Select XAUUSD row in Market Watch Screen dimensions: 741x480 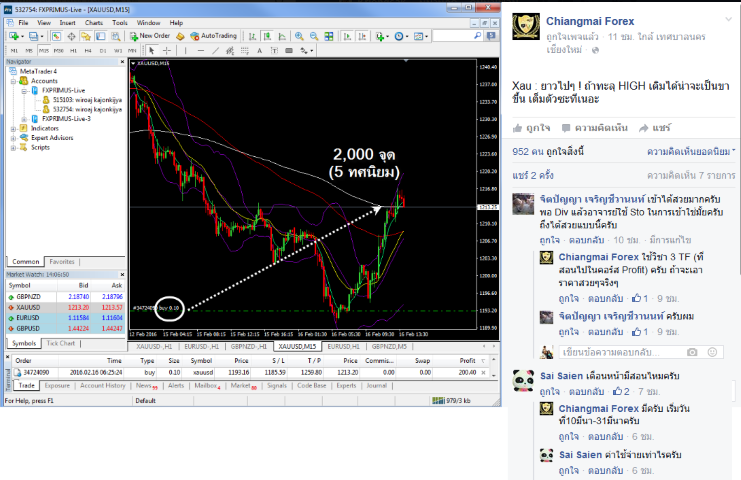tap(66, 308)
